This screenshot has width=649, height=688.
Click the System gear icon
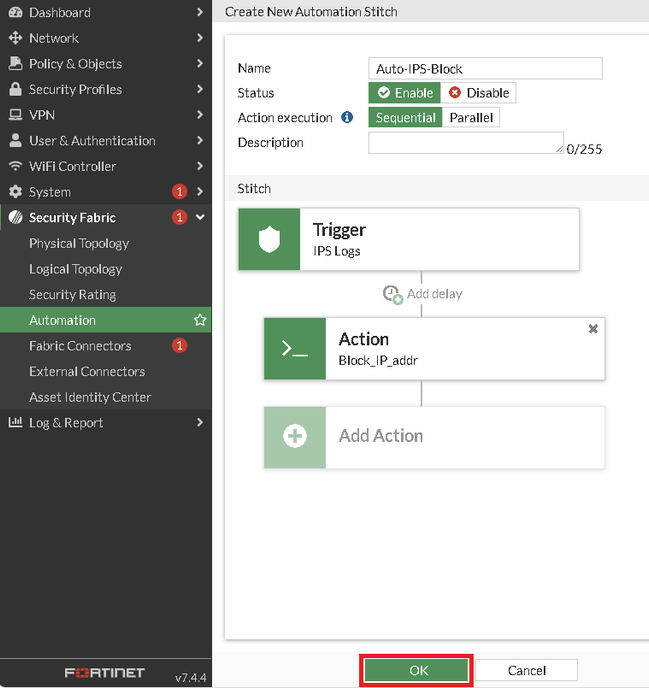click(x=15, y=192)
